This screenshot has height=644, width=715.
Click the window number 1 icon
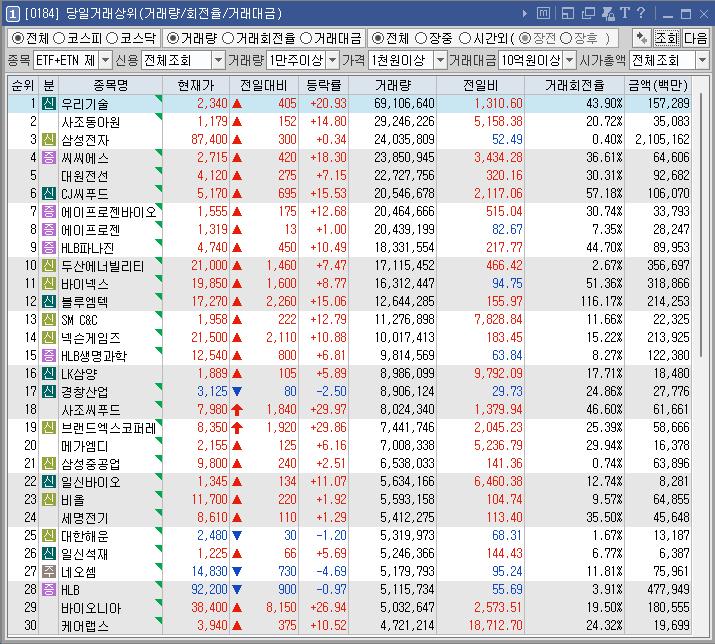pos(12,14)
